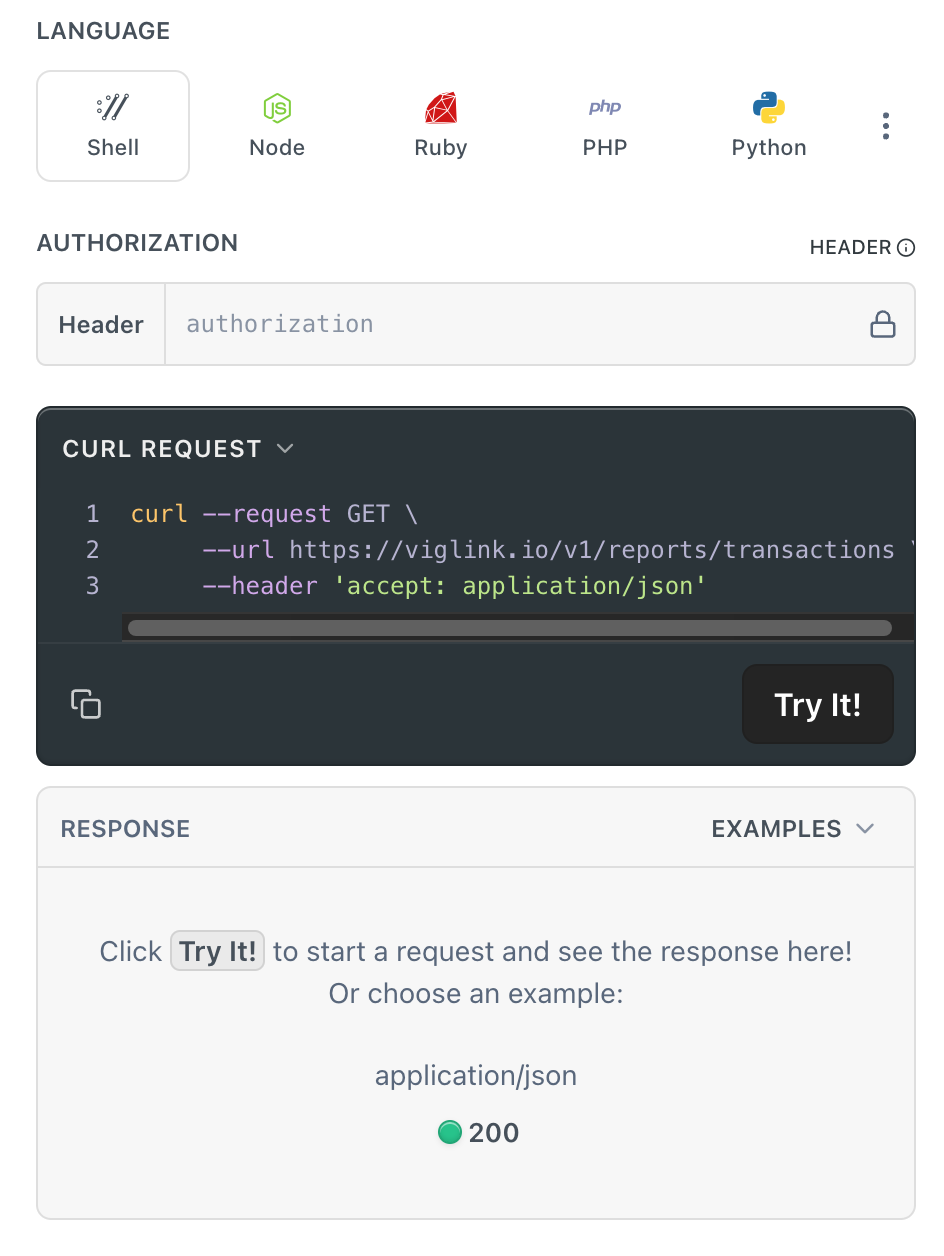944x1256 pixels.
Task: Open the EXAMPLES dropdown in Response
Action: (x=792, y=829)
